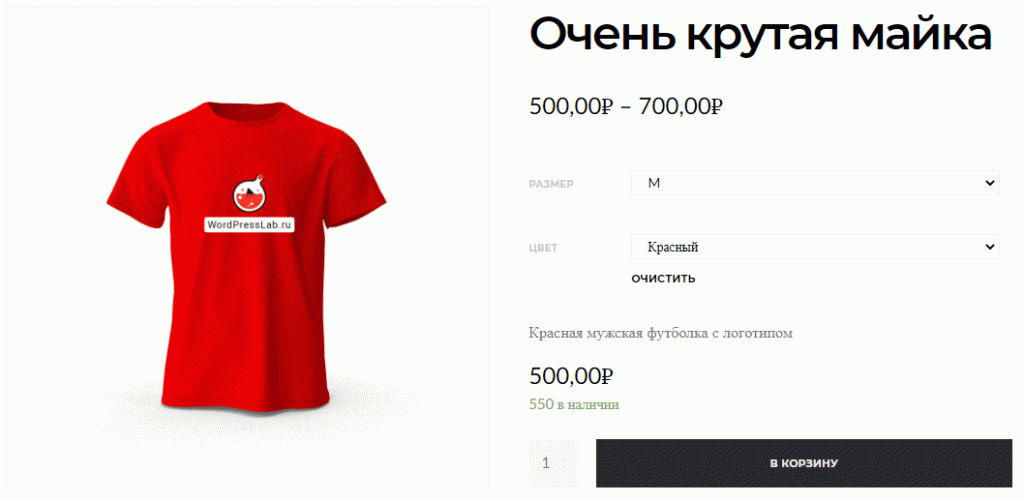
Task: Click ОЧИСТИТЬ to reset selected options
Action: [663, 279]
